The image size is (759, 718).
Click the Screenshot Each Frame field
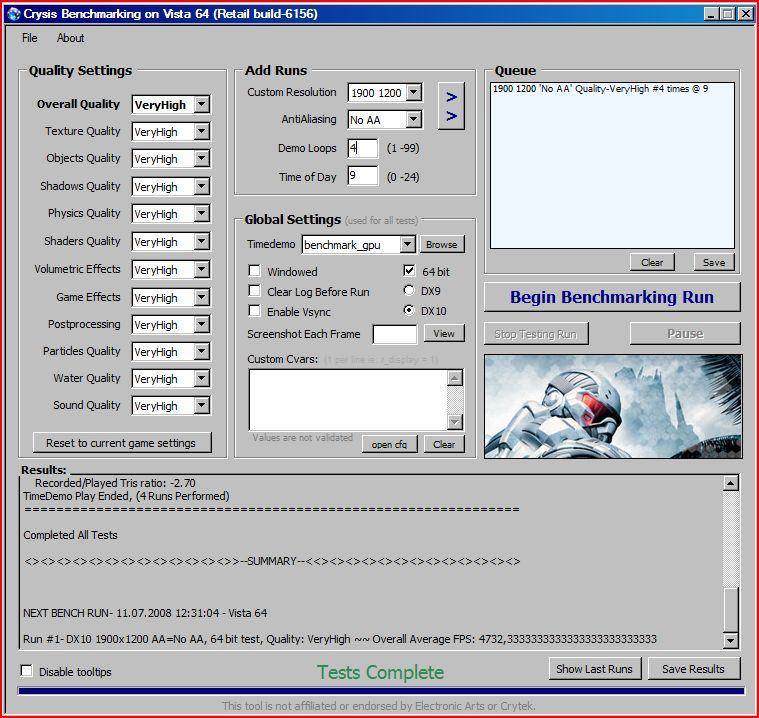pos(395,334)
